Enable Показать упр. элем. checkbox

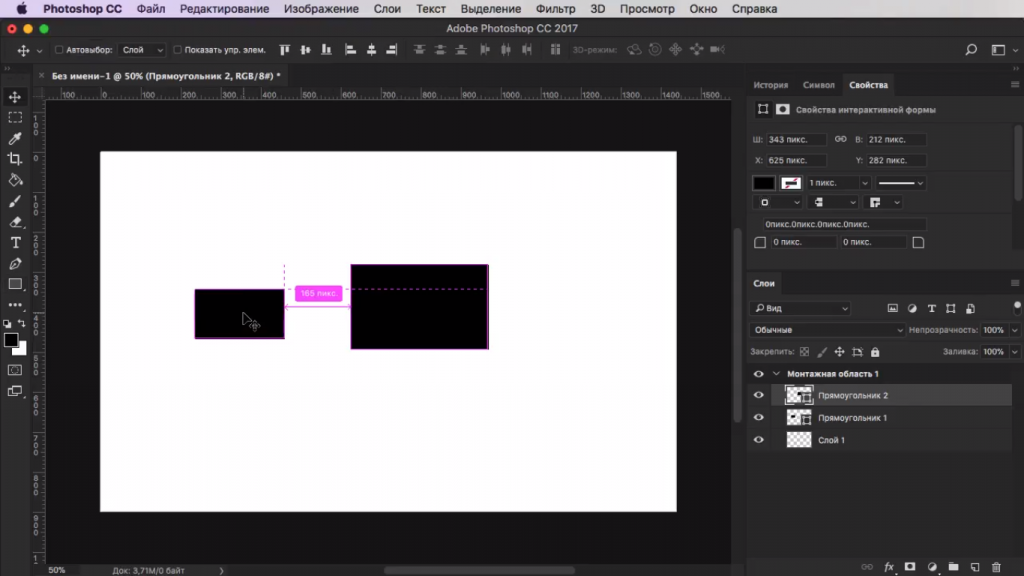[x=177, y=50]
